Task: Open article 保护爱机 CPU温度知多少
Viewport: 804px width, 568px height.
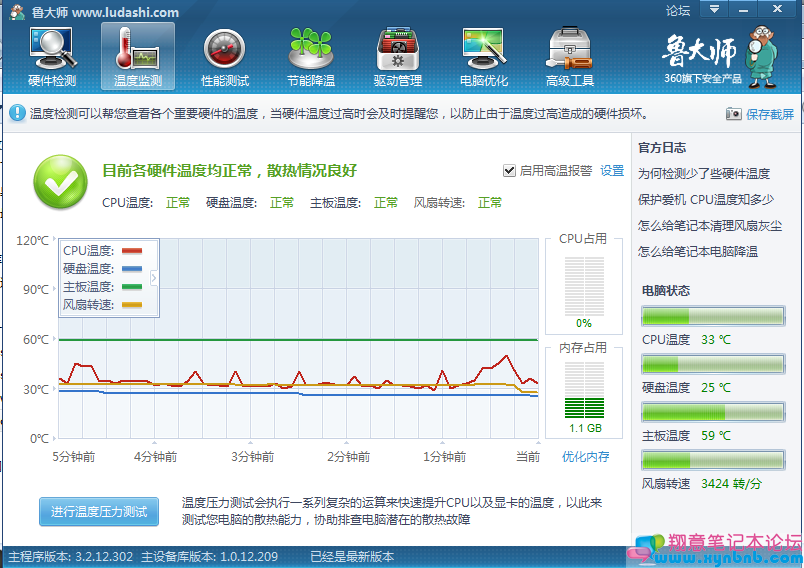Action: coord(706,199)
